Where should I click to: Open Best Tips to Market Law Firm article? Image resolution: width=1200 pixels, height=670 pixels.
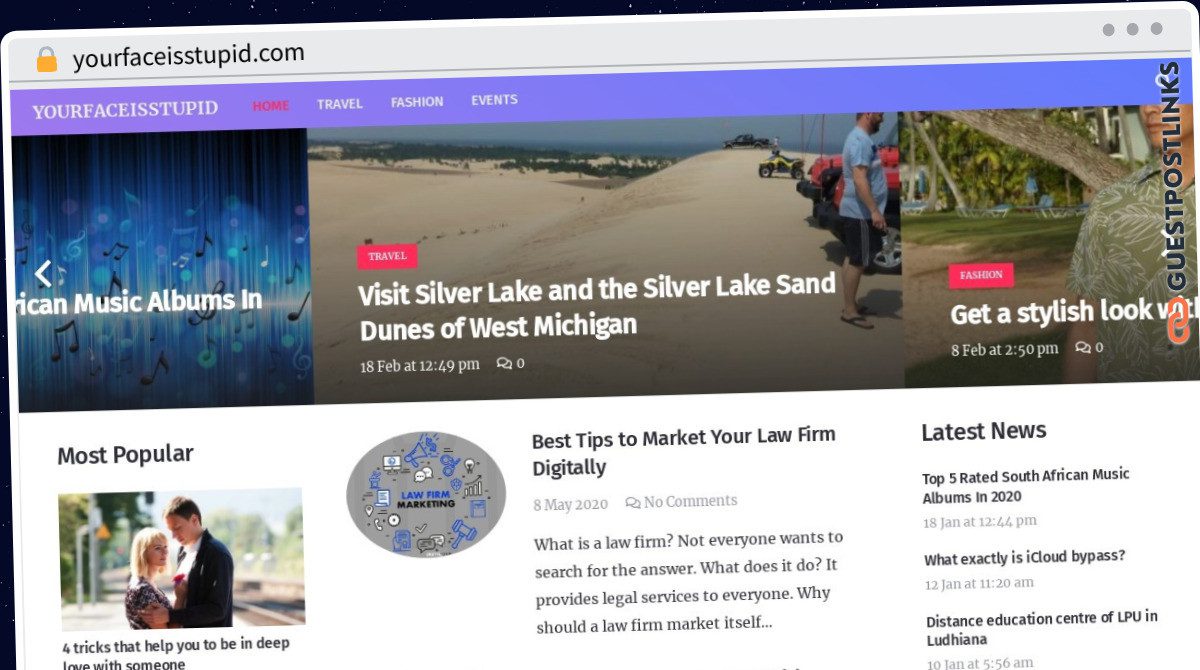pyautogui.click(x=683, y=452)
